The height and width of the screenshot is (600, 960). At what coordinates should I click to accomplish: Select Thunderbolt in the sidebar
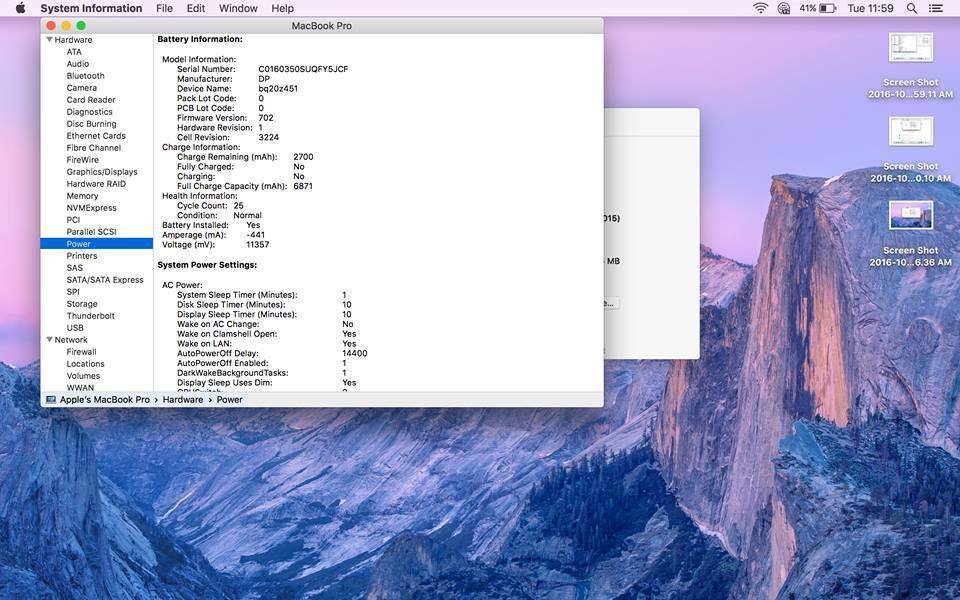coord(91,316)
